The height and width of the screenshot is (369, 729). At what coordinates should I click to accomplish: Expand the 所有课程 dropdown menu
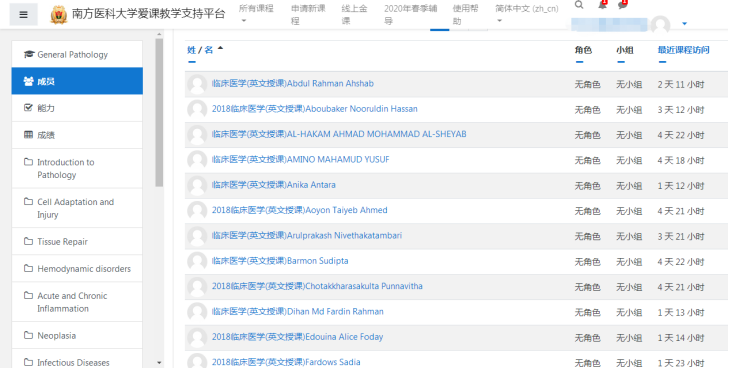click(x=256, y=14)
